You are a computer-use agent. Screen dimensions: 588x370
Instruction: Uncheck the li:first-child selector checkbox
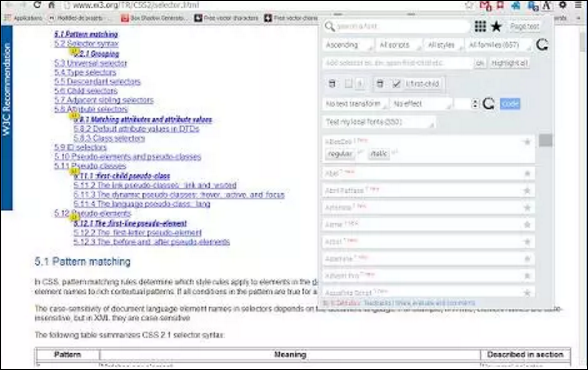pos(397,84)
